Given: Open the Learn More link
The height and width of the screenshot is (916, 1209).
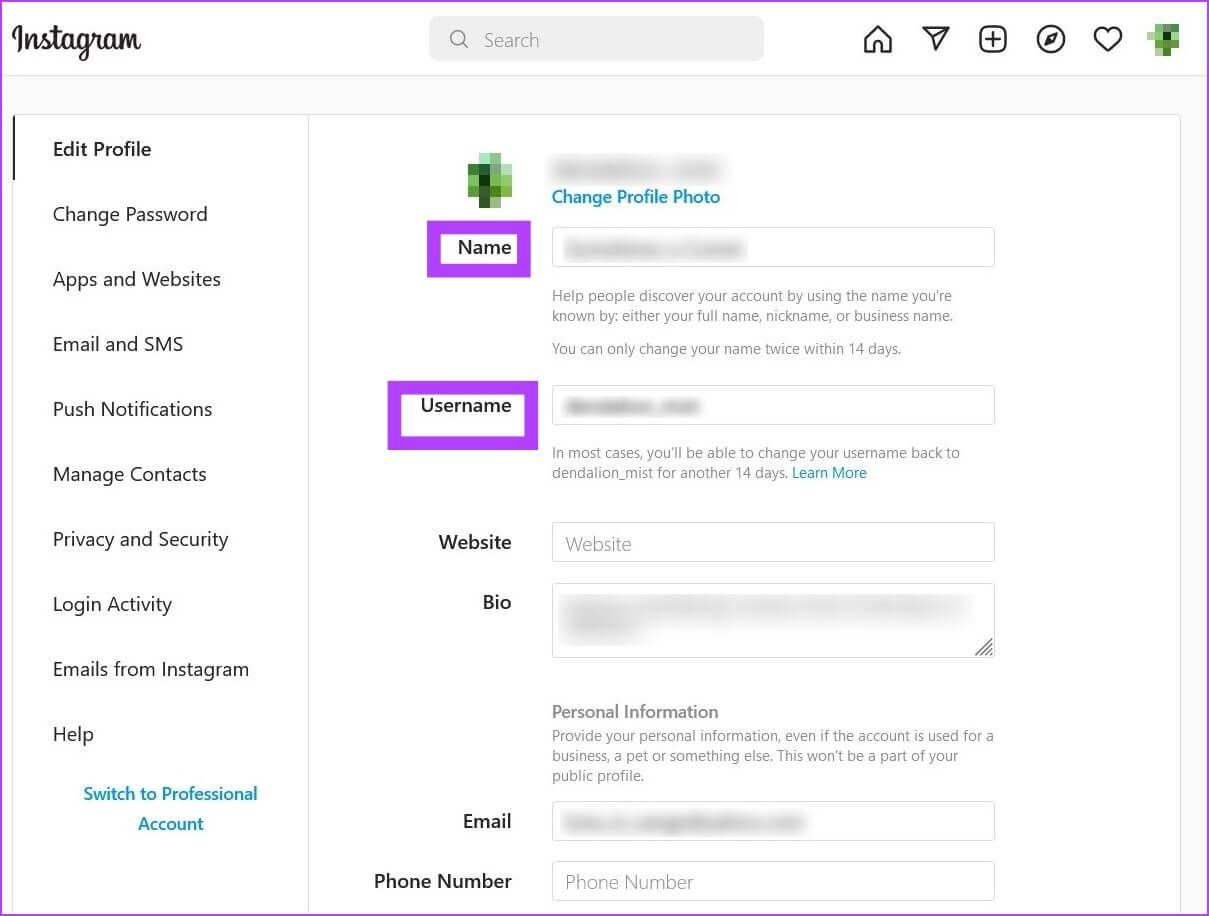Looking at the screenshot, I should coord(829,473).
